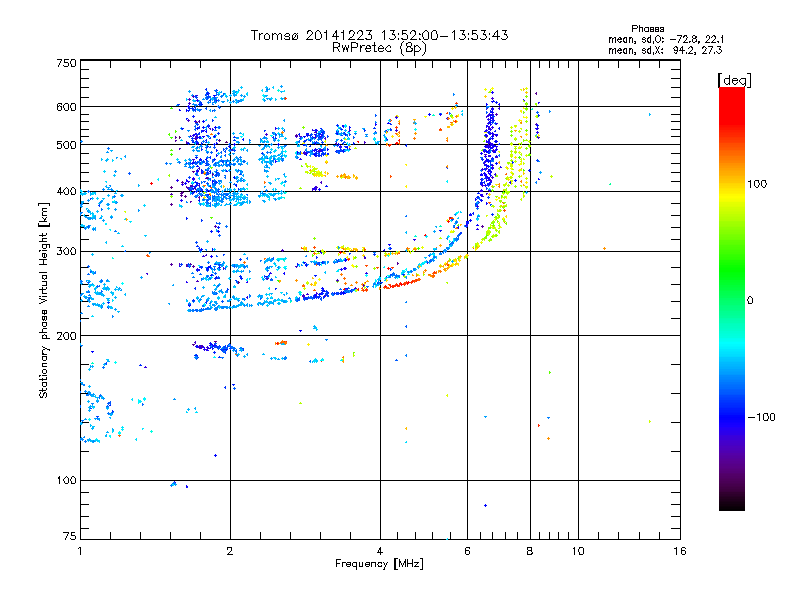Click the y-axis '200' tick label
This screenshot has width=800, height=600.
67,336
